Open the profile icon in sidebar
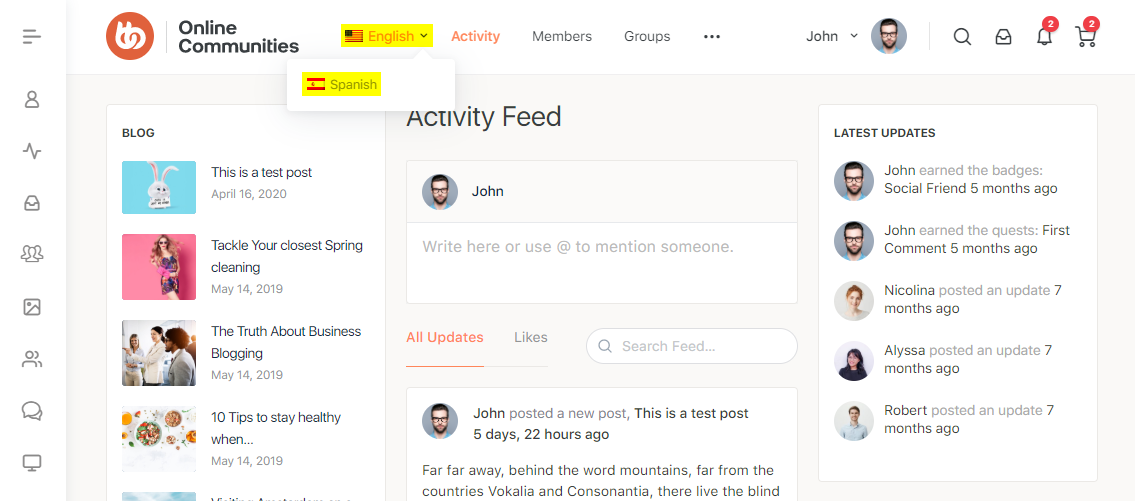 tap(32, 99)
